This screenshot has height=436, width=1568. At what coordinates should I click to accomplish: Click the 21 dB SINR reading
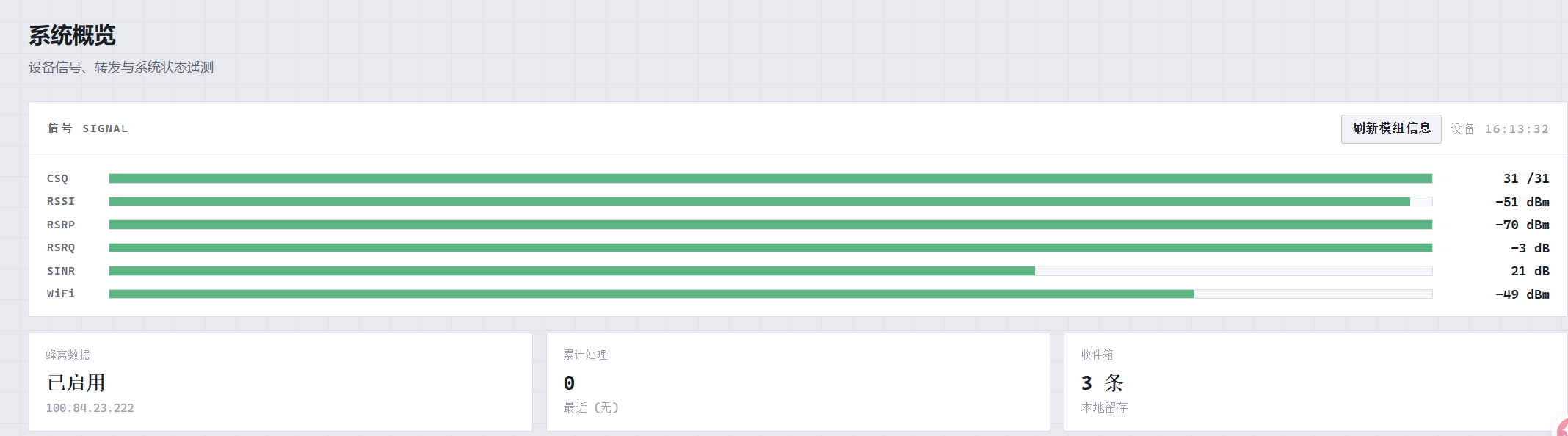(x=1530, y=271)
